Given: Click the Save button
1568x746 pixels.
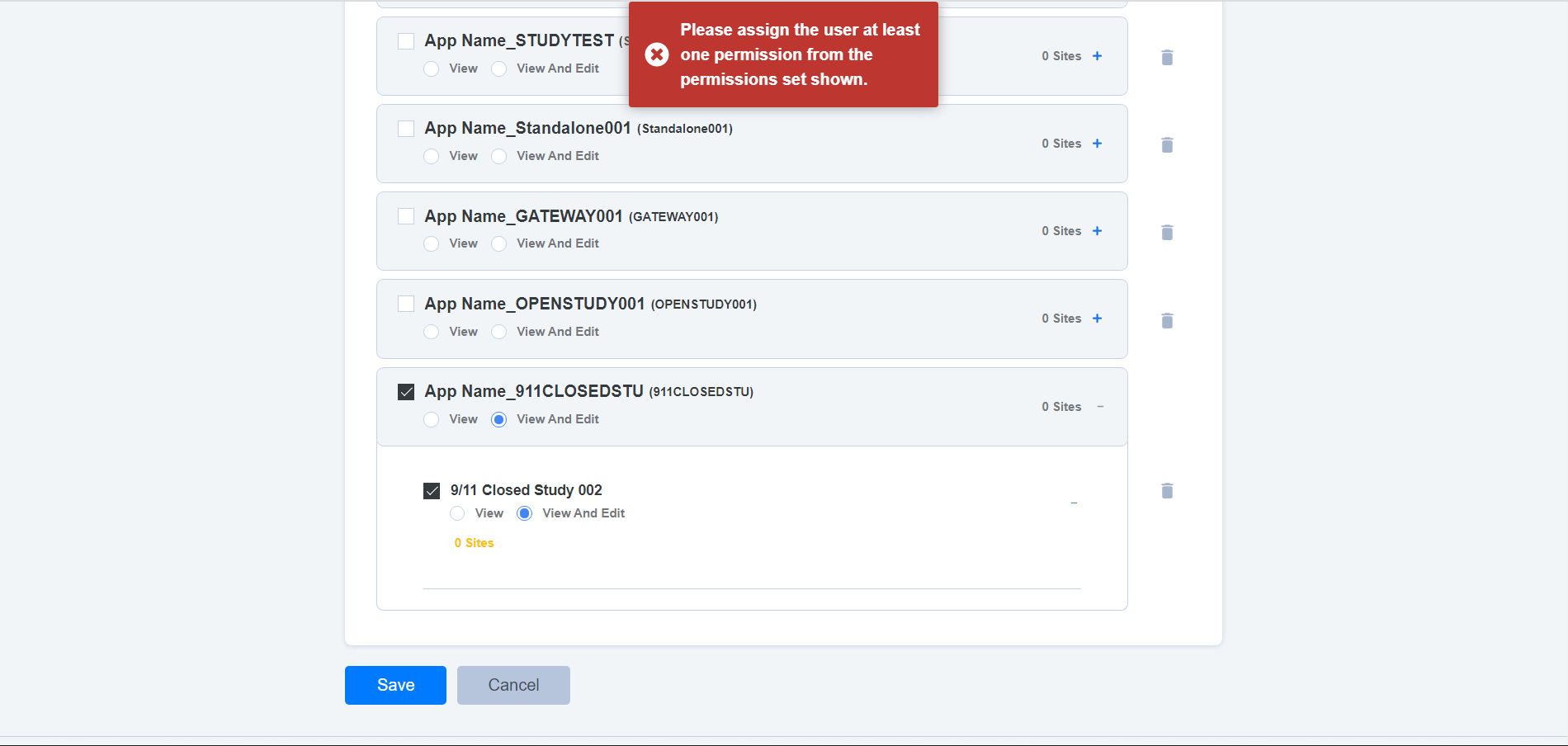Looking at the screenshot, I should (394, 684).
